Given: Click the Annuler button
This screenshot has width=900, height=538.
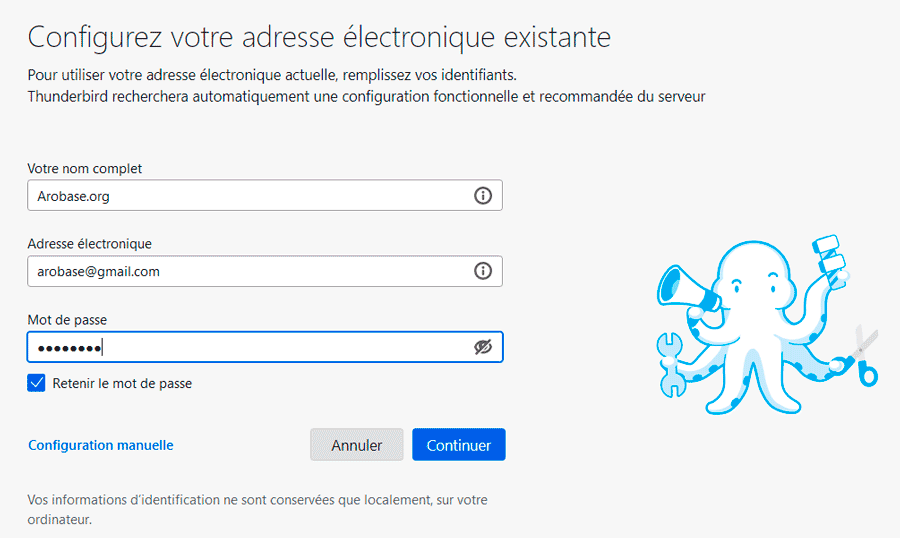Looking at the screenshot, I should tap(356, 444).
